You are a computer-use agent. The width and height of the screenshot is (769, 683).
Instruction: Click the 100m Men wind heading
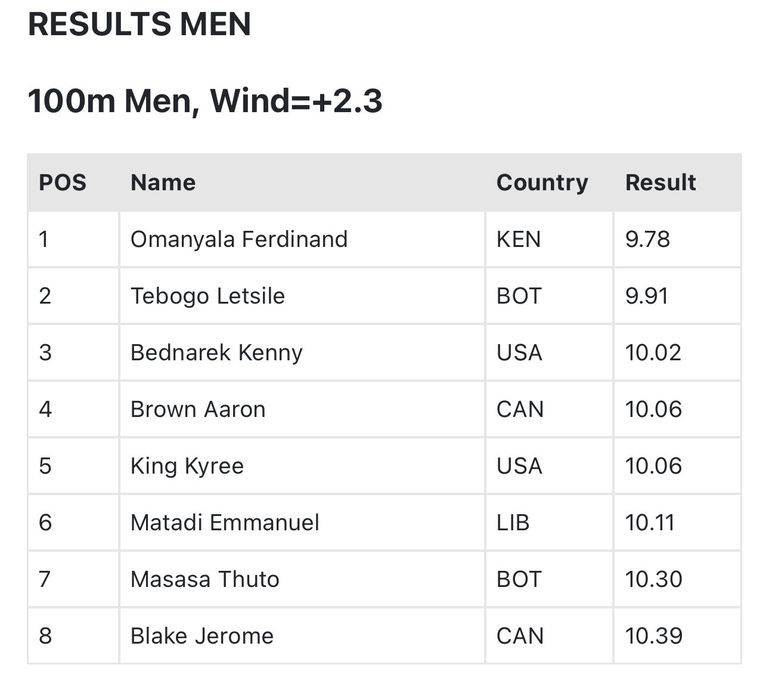pos(205,101)
